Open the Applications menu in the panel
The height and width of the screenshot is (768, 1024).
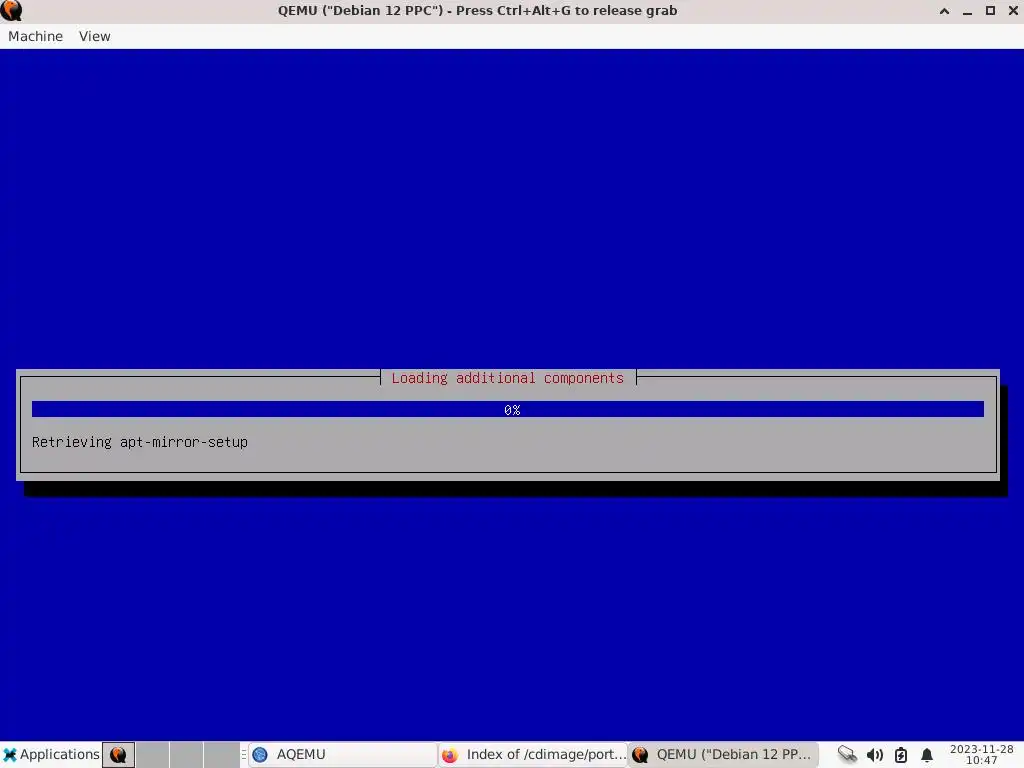[x=51, y=754]
